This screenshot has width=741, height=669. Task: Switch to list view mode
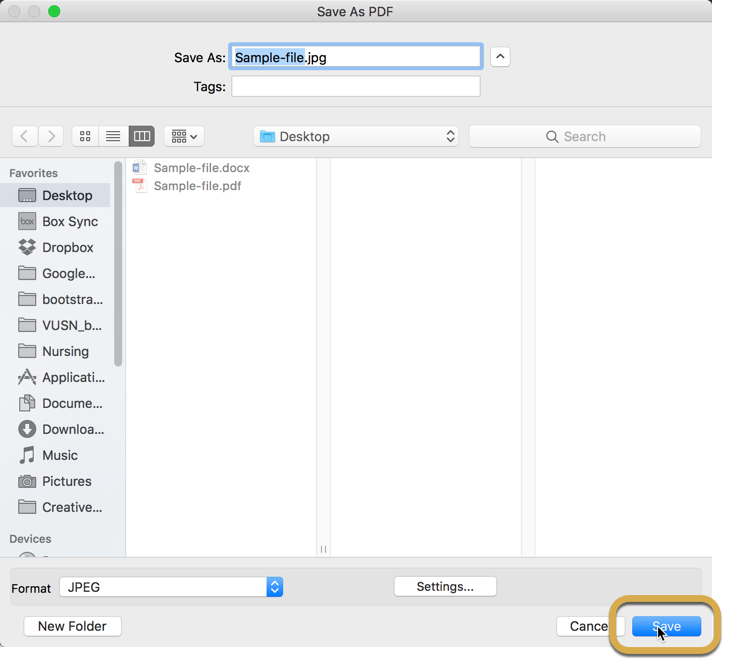(x=113, y=136)
